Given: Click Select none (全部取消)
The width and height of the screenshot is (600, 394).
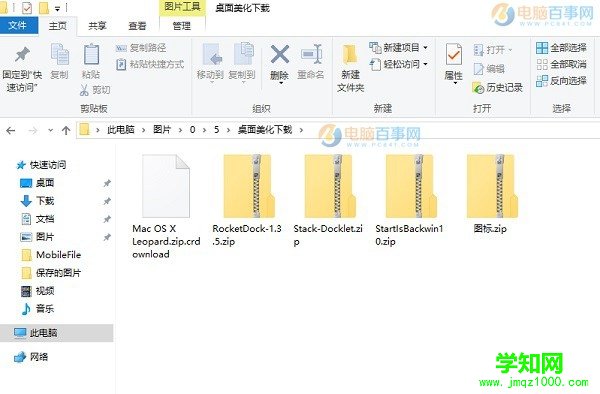Looking at the screenshot, I should [561, 64].
